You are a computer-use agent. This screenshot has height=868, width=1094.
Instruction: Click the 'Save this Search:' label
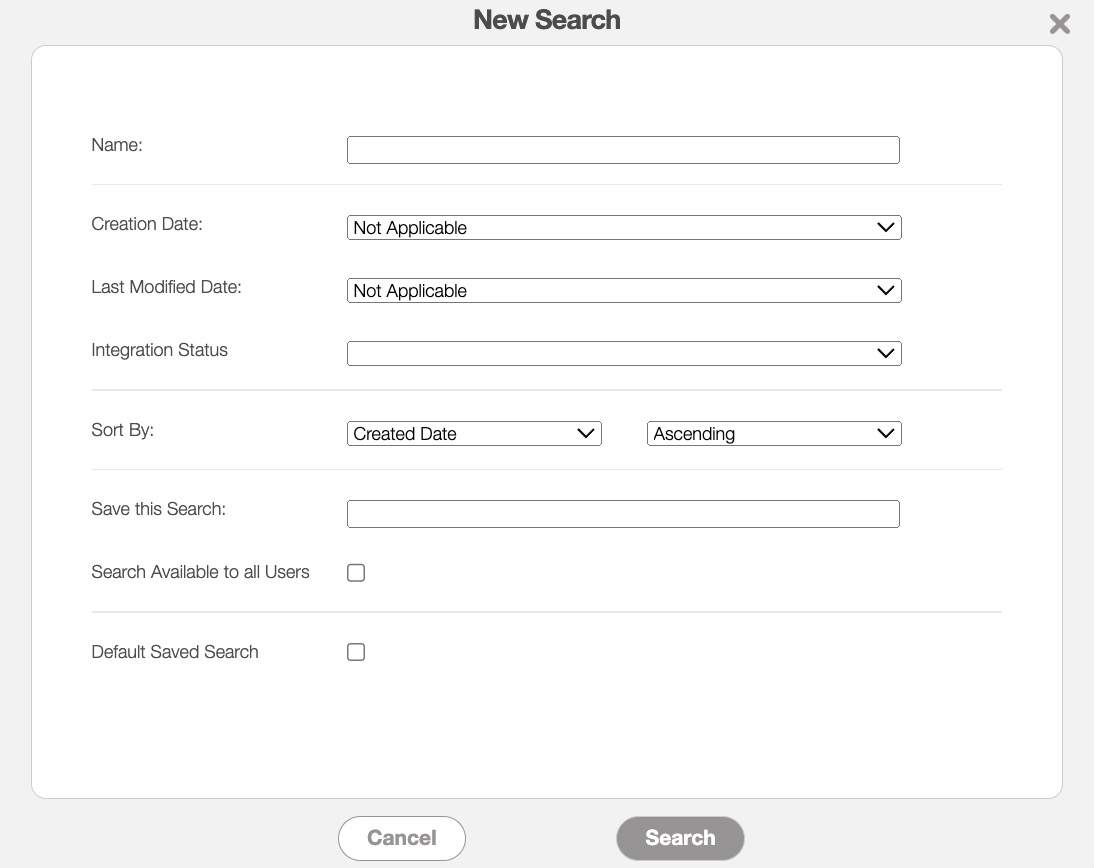click(159, 509)
